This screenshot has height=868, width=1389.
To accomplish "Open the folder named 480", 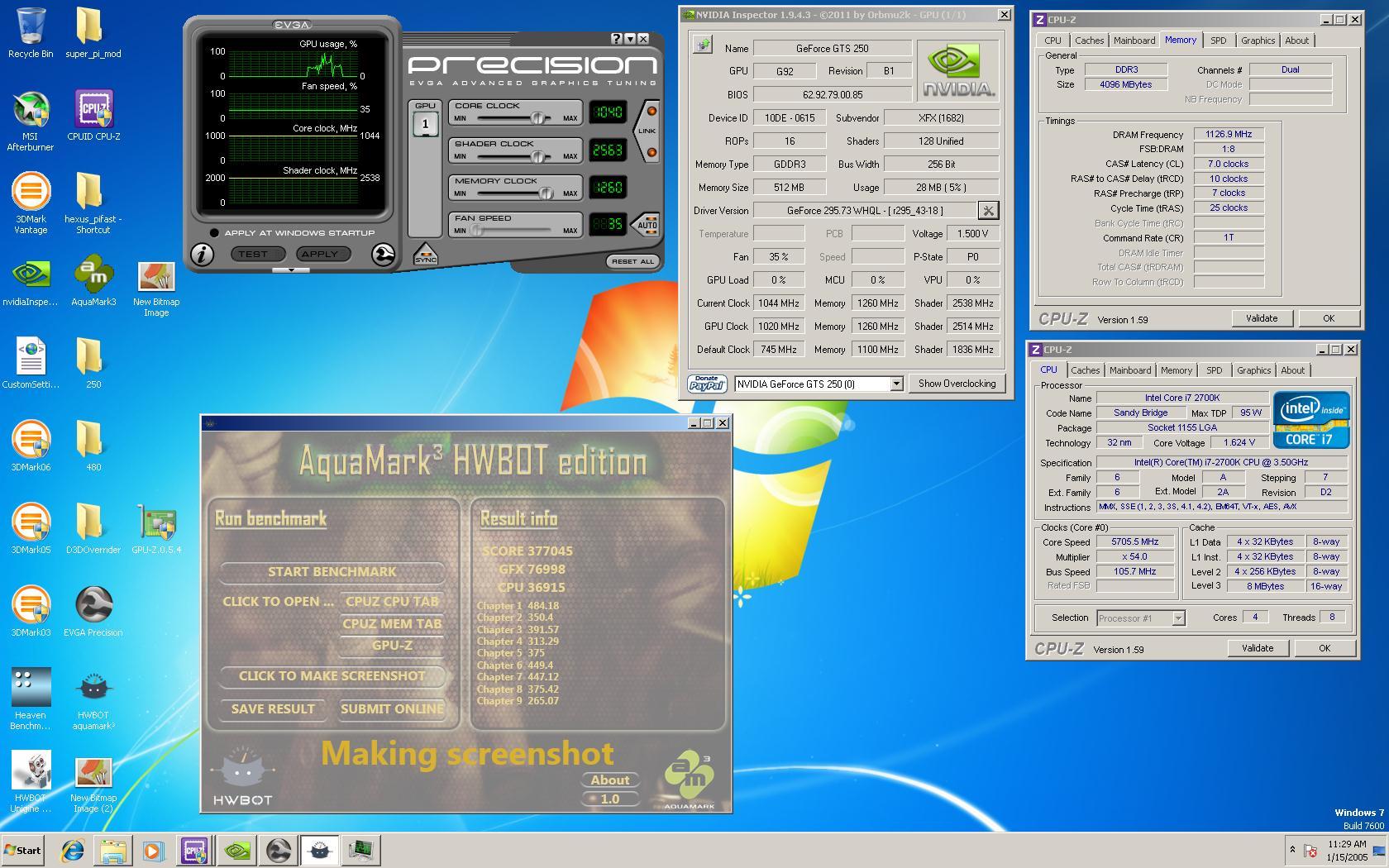I will click(x=93, y=446).
